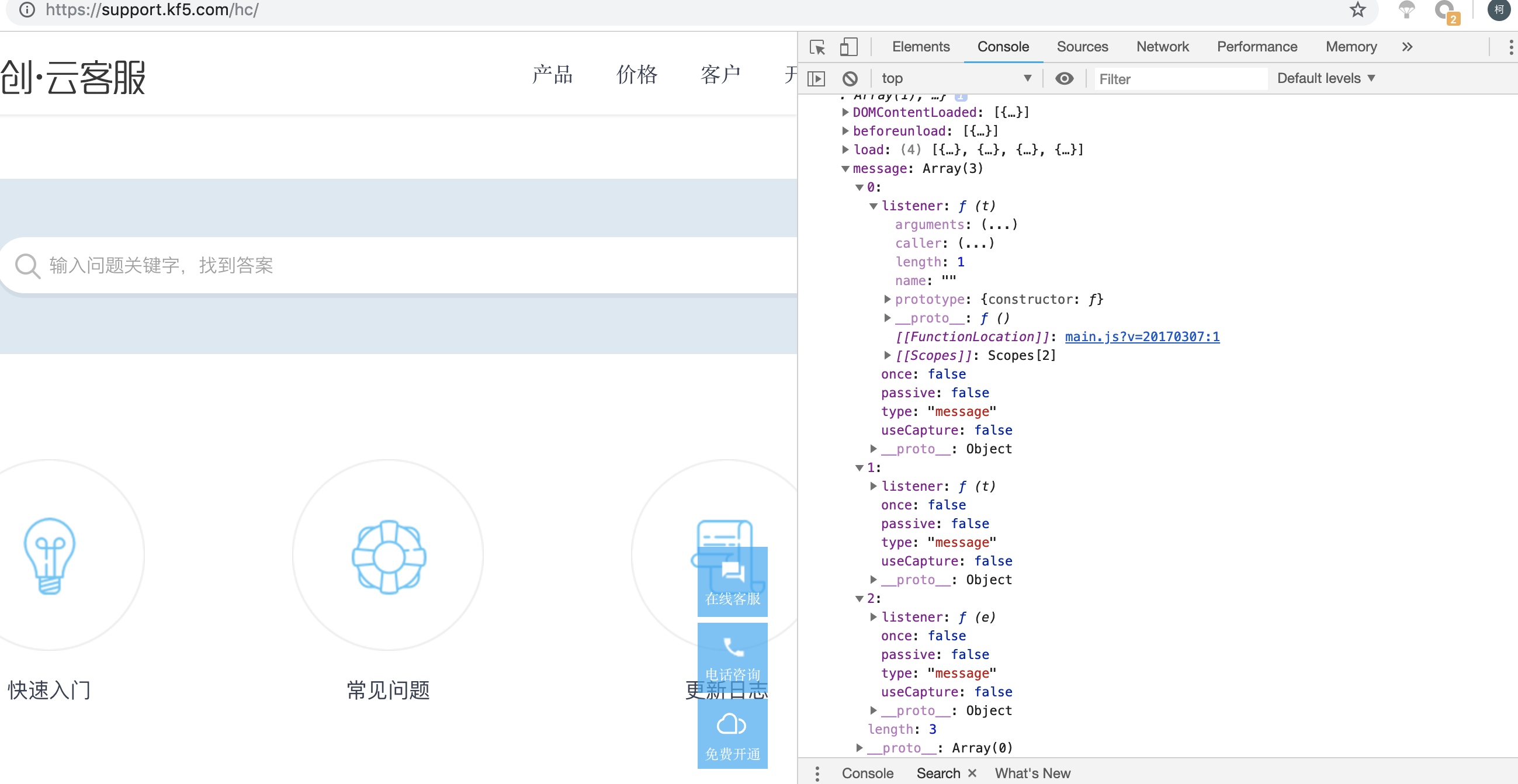Click the lightbulb quick start icon
This screenshot has width=1518, height=784.
[x=50, y=556]
